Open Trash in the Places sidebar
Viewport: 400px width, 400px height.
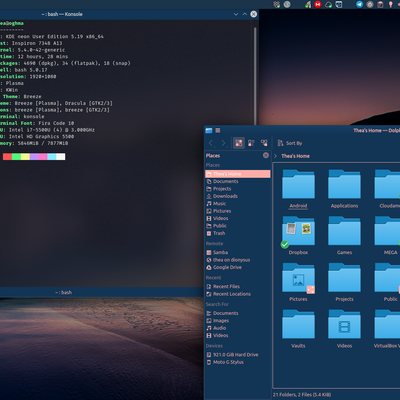238,233
